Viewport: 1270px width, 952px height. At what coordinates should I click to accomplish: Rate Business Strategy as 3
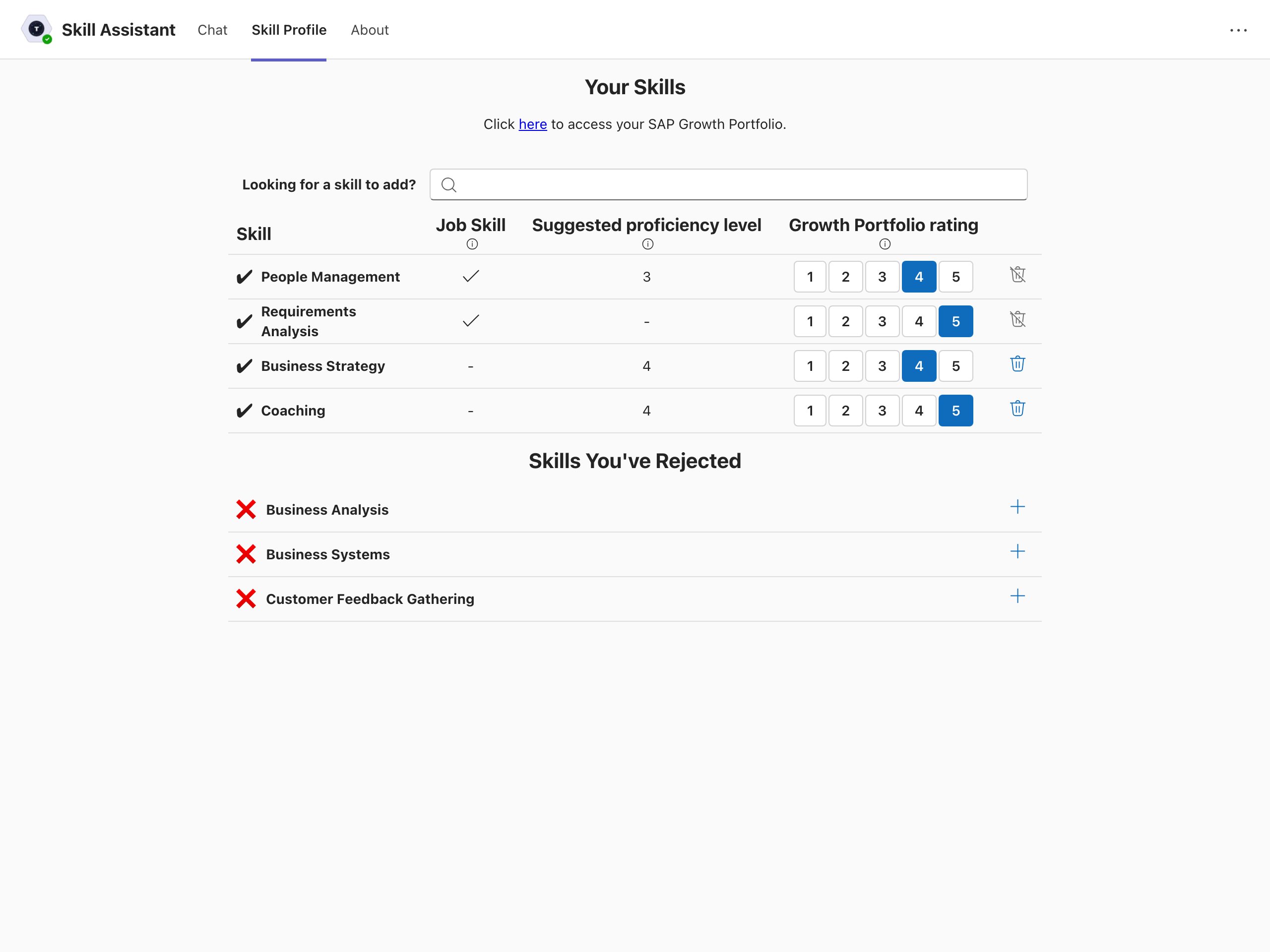[x=883, y=366]
